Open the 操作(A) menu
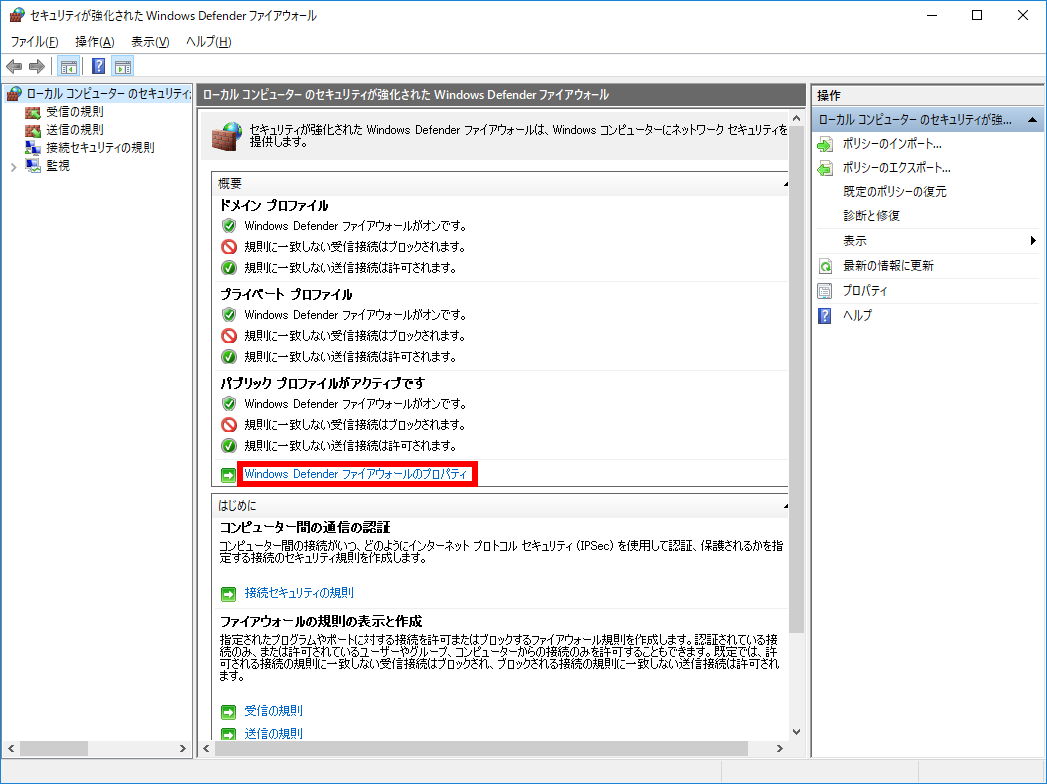 coord(95,42)
